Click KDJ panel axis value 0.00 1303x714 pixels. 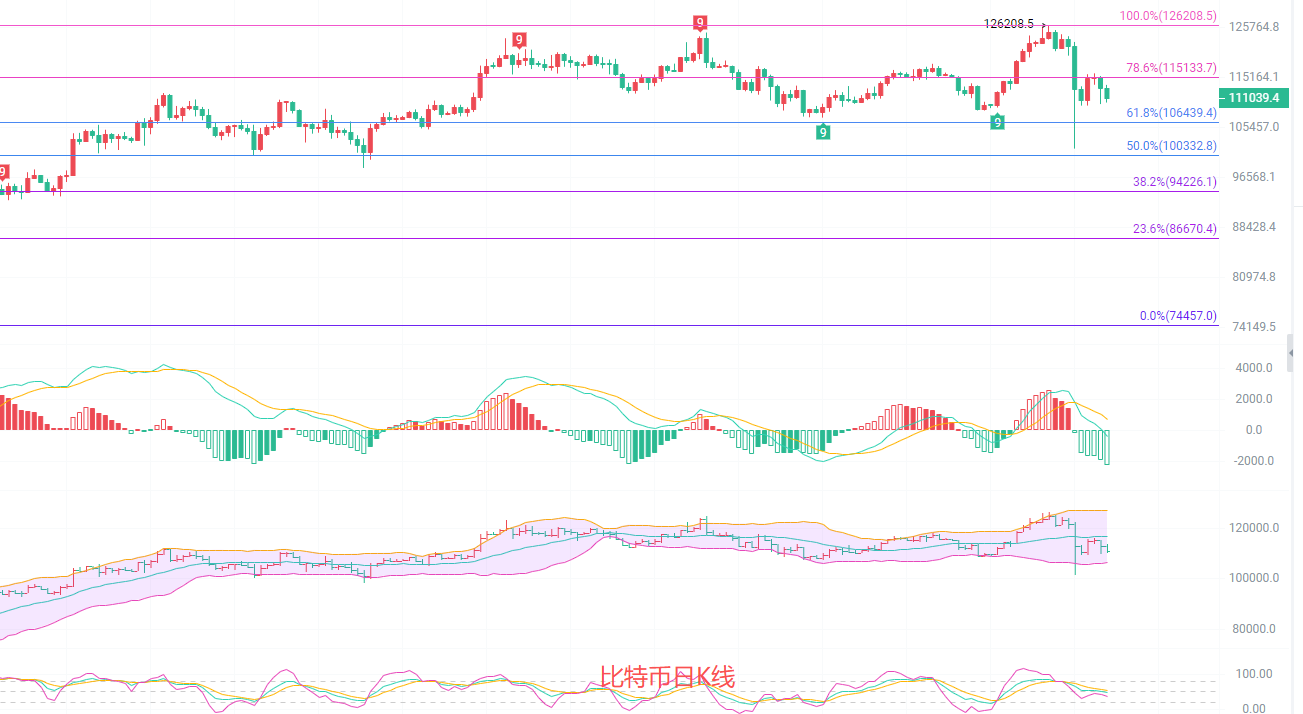pyautogui.click(x=1256, y=708)
